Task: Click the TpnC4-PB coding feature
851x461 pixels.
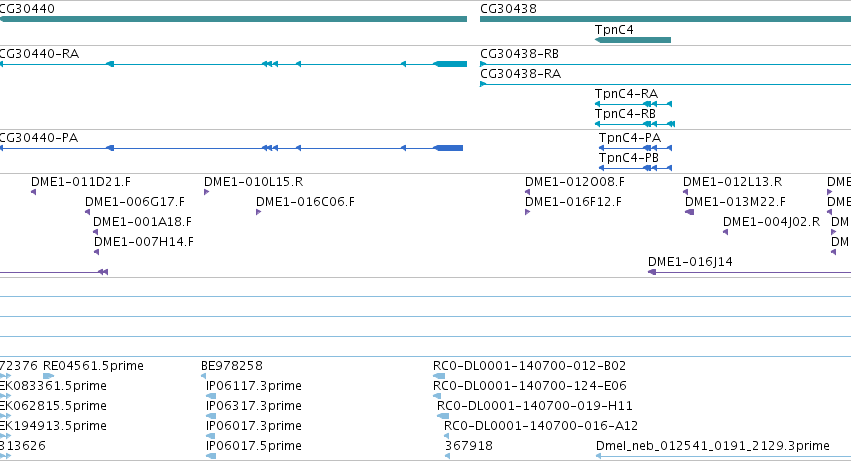Action: pos(636,168)
